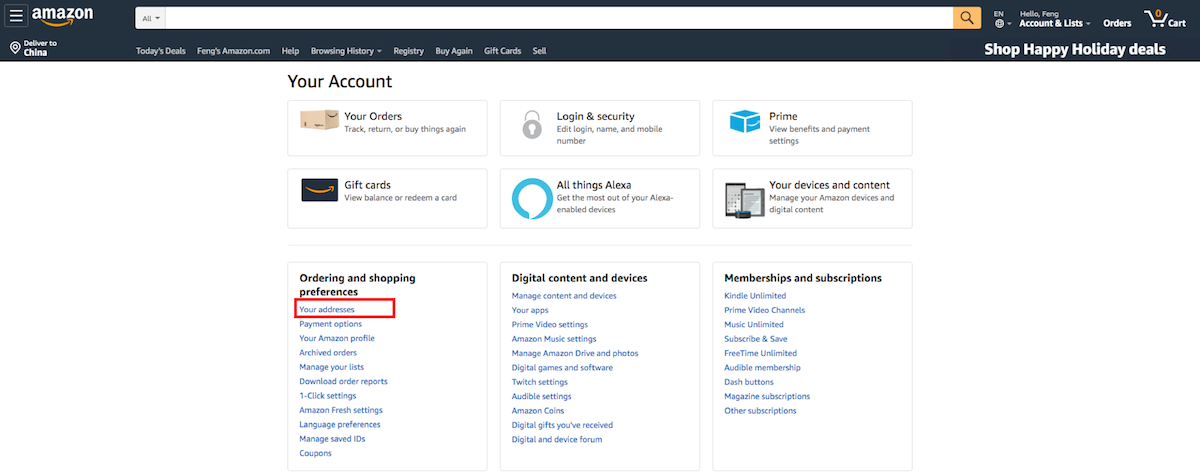
Task: Open Your addresses link
Action: 327,310
